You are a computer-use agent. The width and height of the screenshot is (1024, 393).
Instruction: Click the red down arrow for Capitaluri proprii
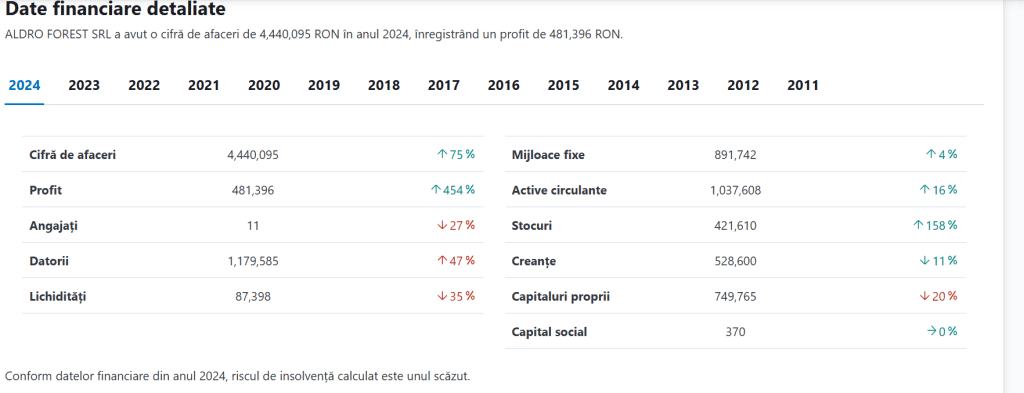click(x=925, y=296)
